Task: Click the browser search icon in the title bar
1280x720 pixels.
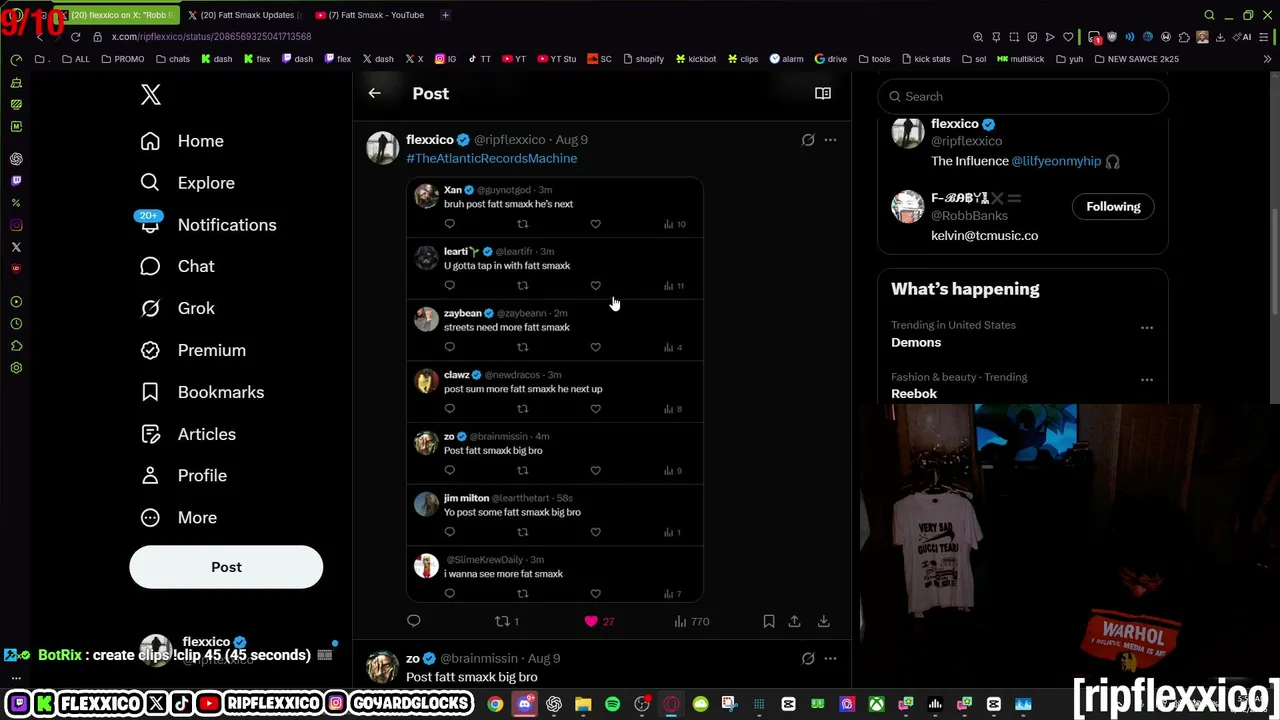Action: click(x=1209, y=15)
